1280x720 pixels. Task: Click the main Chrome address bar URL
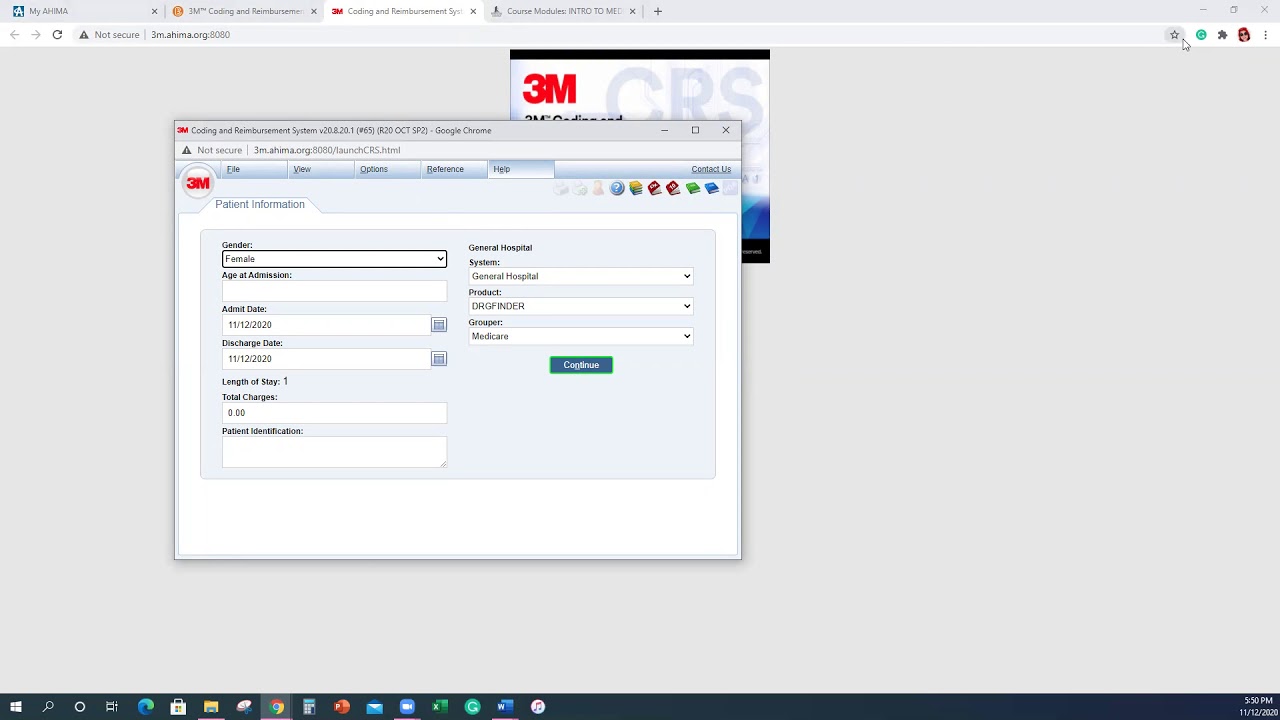(x=190, y=35)
